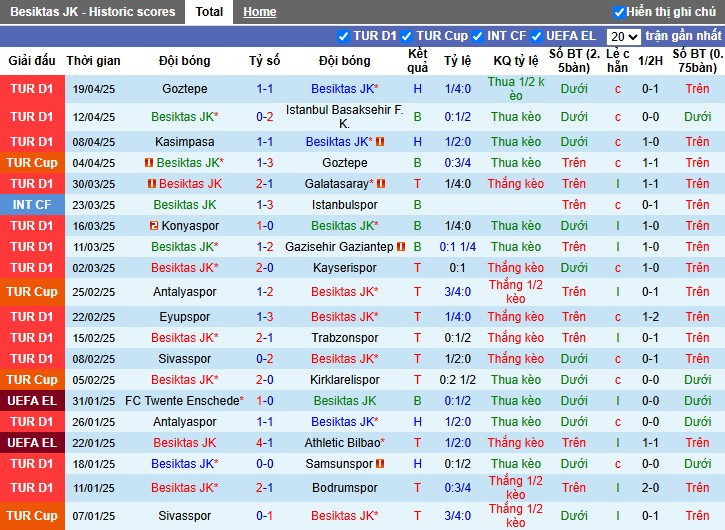
Task: Click the Kết quả column header
Action: click(418, 61)
